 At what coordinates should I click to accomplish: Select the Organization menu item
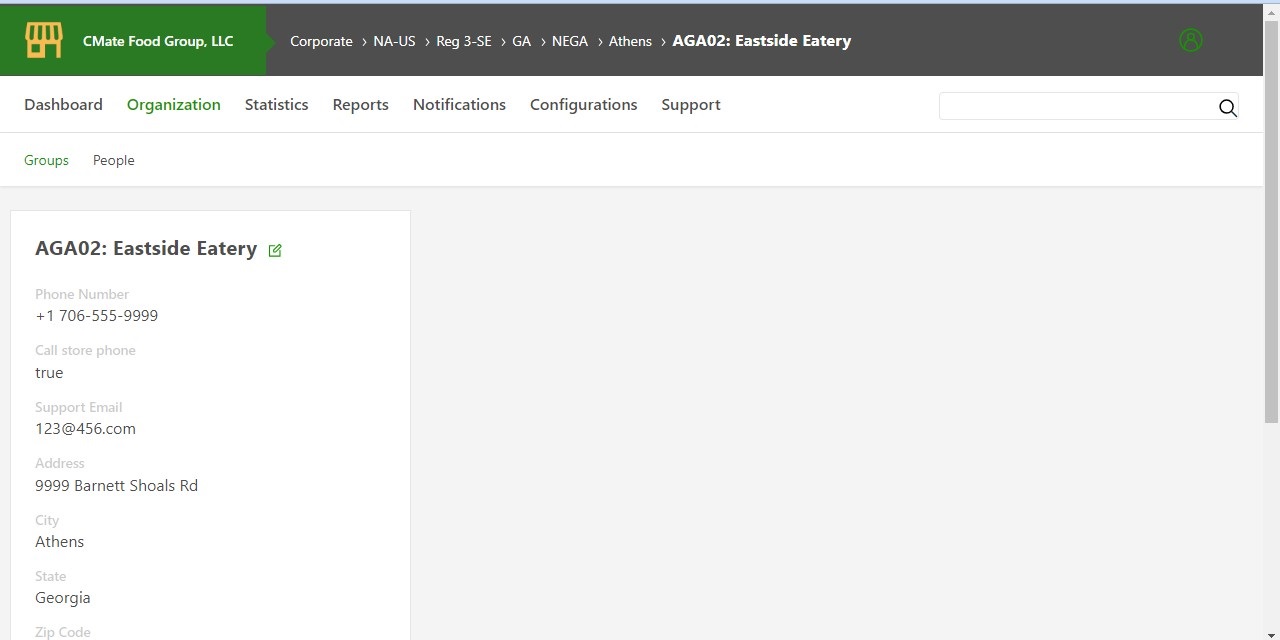(173, 105)
